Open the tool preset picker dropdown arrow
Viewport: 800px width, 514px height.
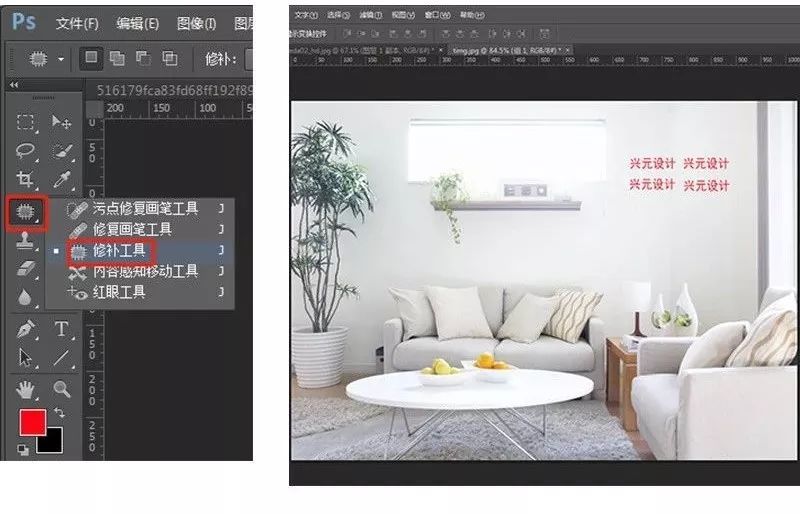(61, 59)
